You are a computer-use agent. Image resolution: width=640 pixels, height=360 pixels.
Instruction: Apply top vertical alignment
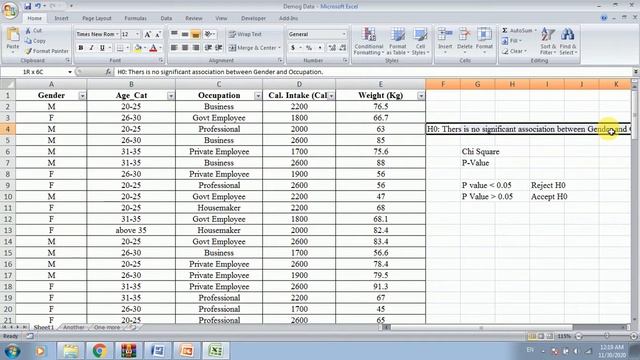174,34
